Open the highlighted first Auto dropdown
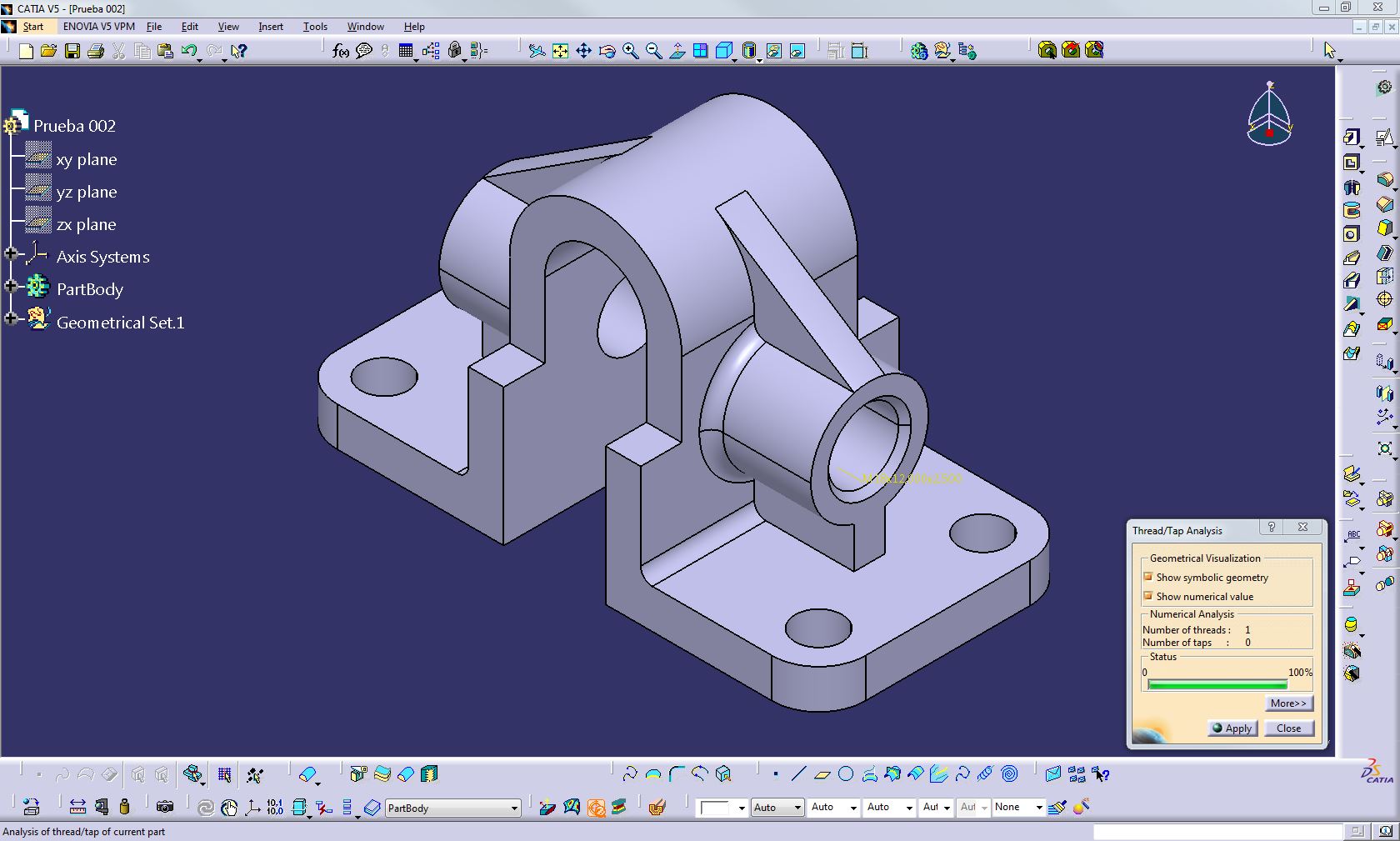The image size is (1400, 841). tap(797, 808)
